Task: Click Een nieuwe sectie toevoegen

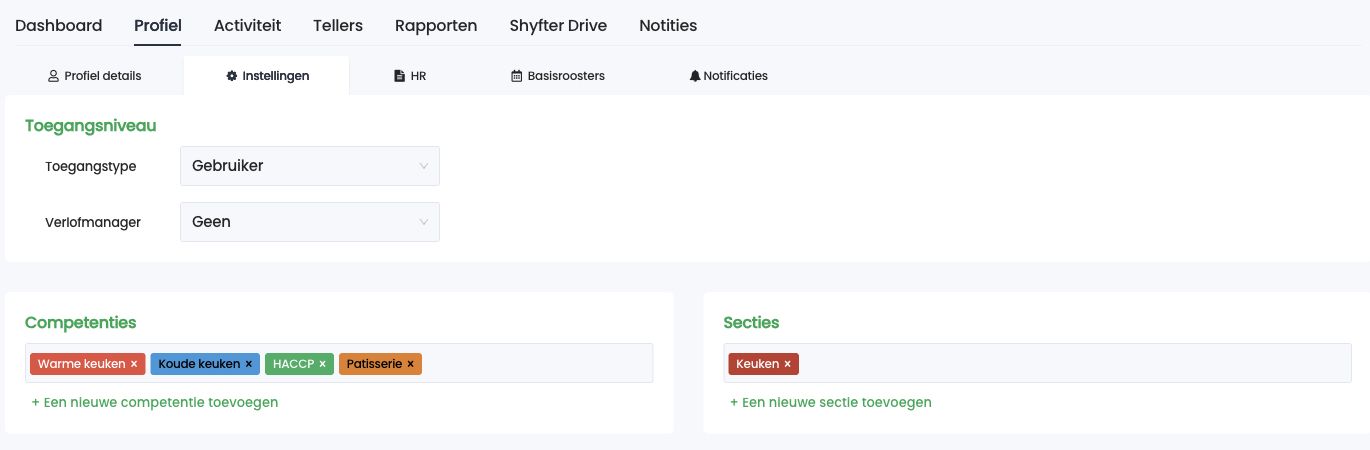Action: point(830,402)
